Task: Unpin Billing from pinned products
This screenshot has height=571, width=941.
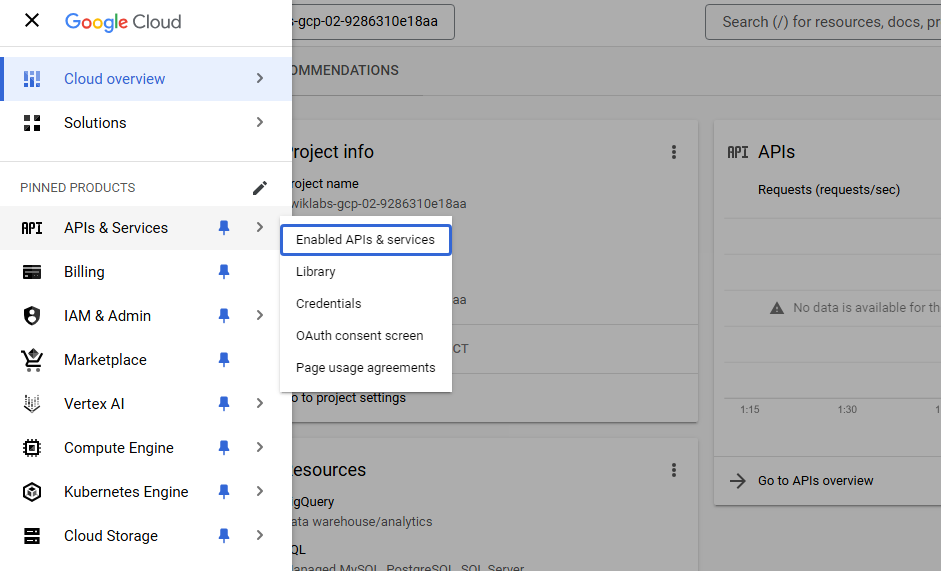Action: 224,272
